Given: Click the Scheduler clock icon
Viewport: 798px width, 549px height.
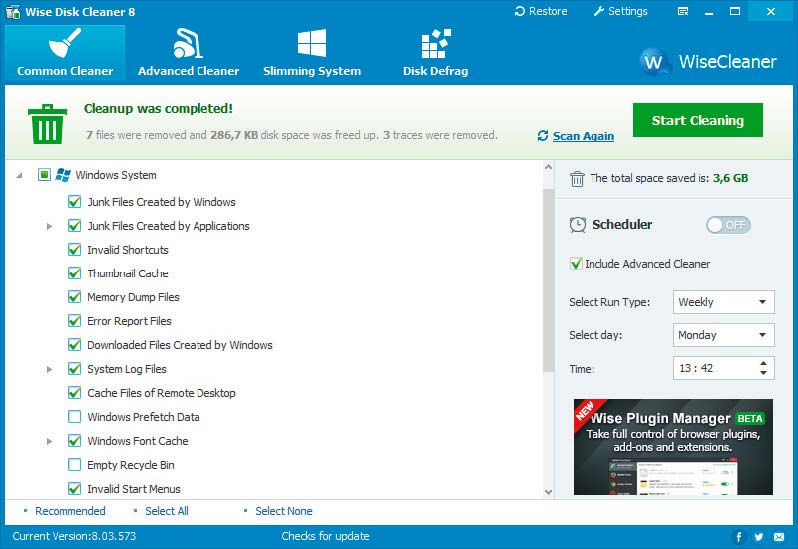Looking at the screenshot, I should [x=578, y=224].
